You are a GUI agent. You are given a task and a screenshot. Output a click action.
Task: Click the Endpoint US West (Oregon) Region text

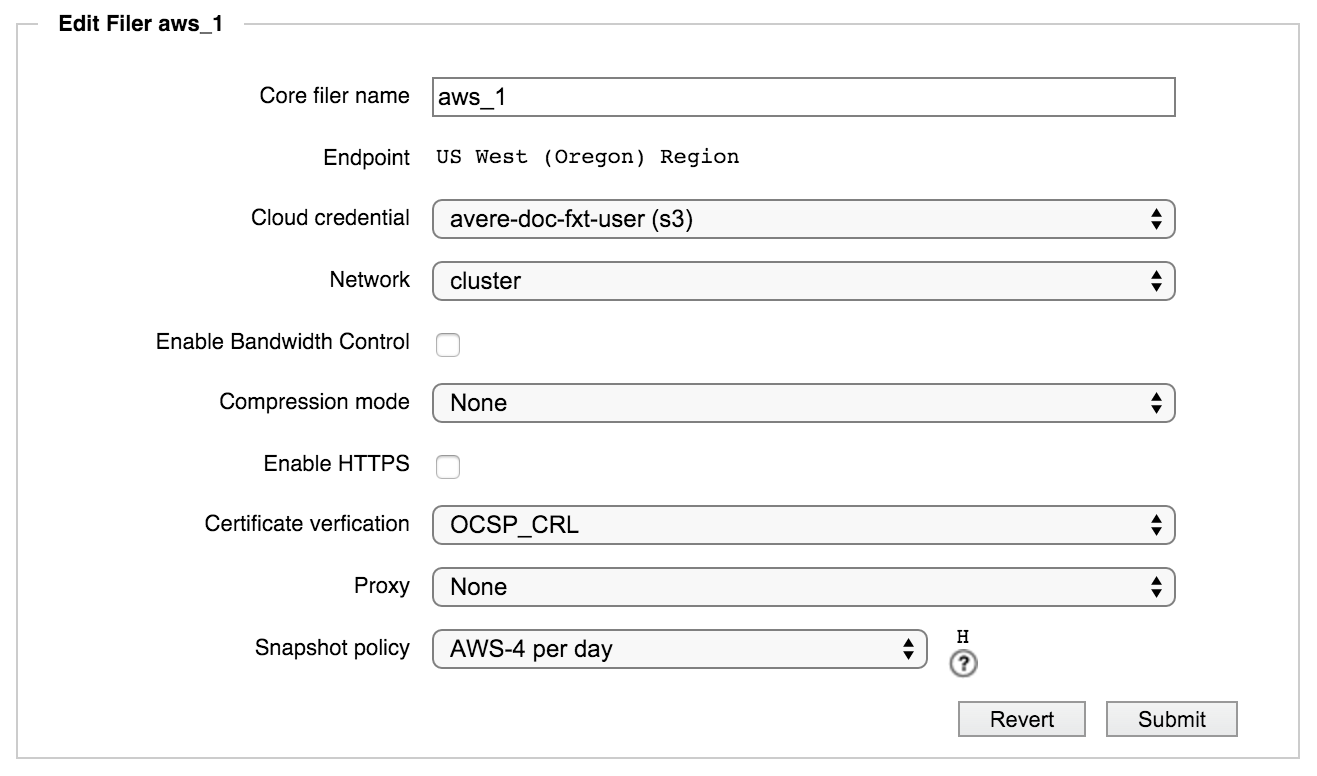pyautogui.click(x=588, y=157)
